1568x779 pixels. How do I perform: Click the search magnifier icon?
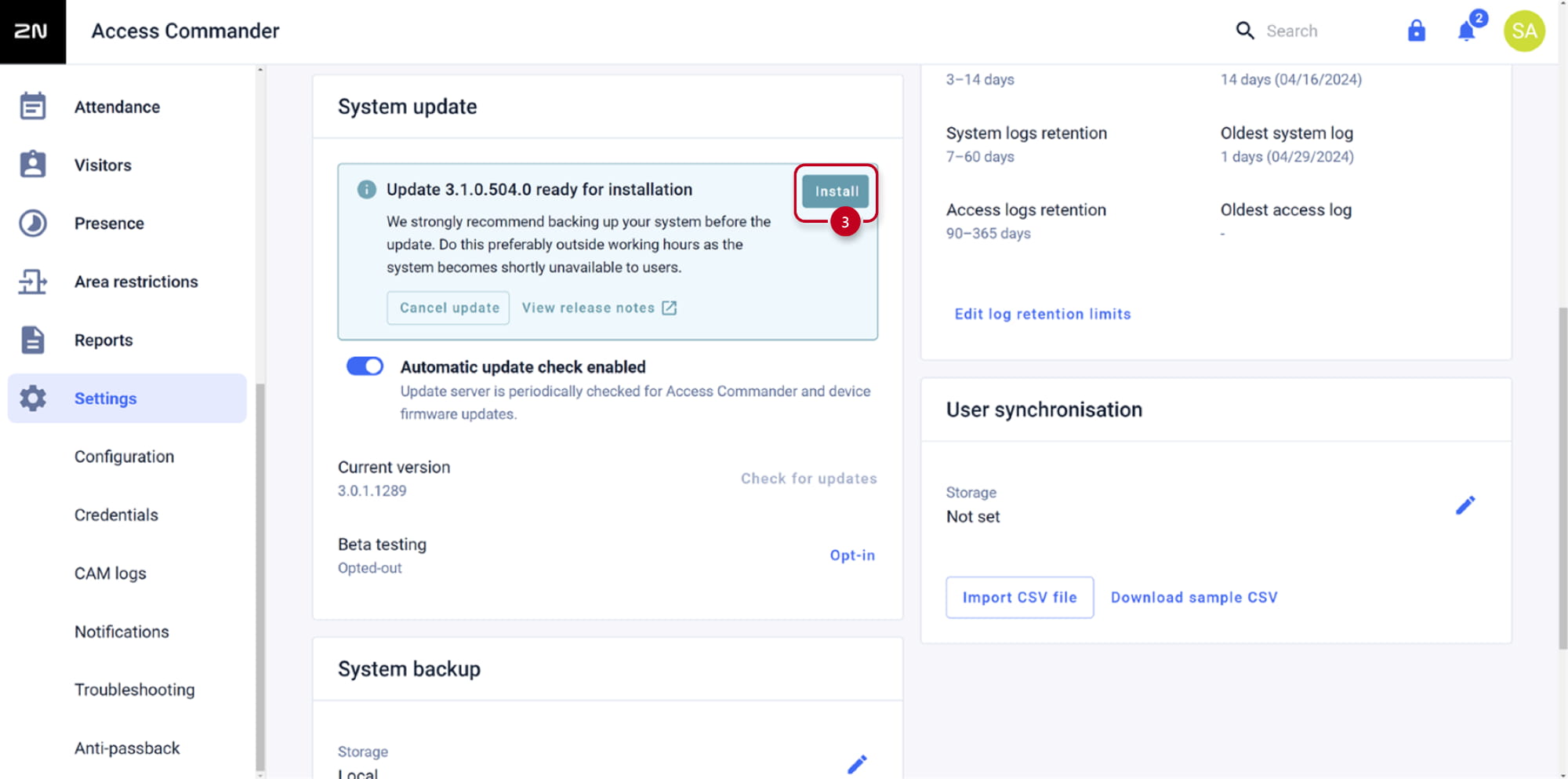point(1245,31)
